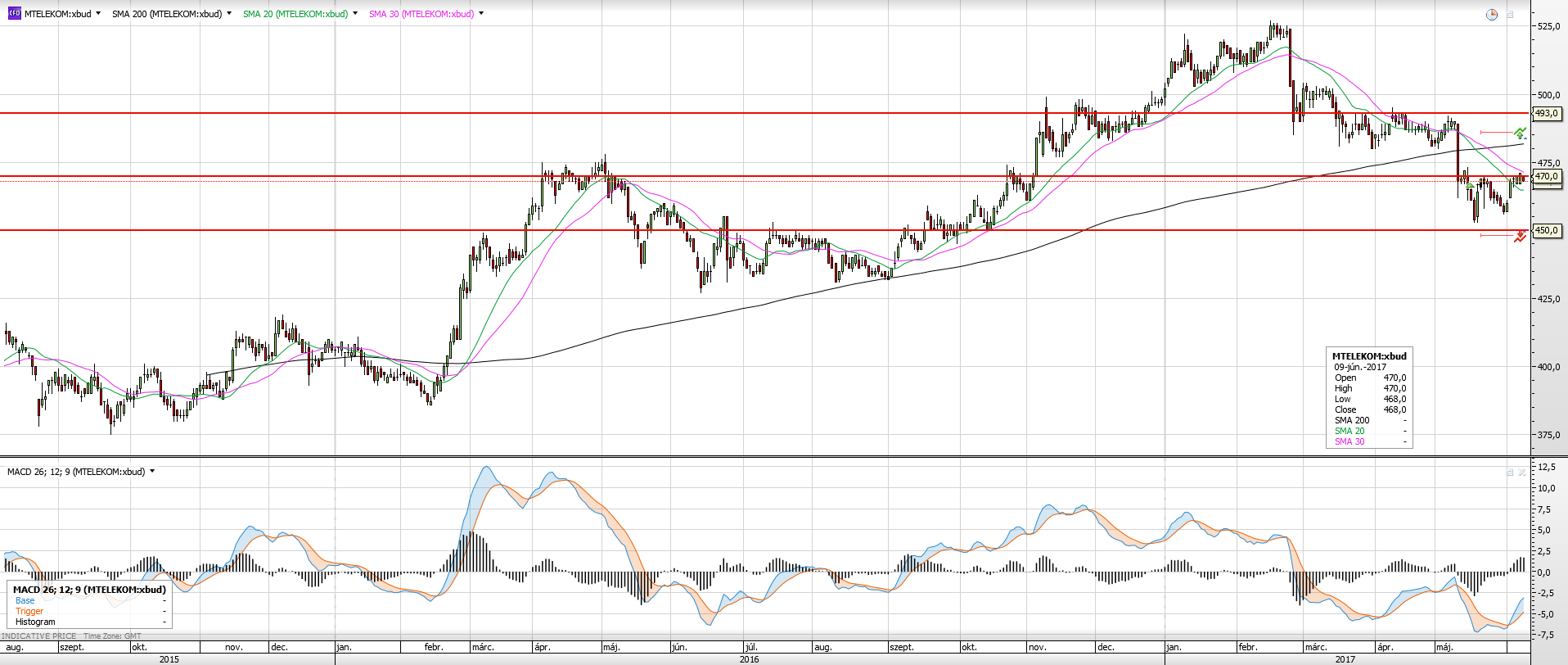Click the MTELEKOM:xbud title in OHLC info box
The height and width of the screenshot is (665, 1568).
(1369, 356)
